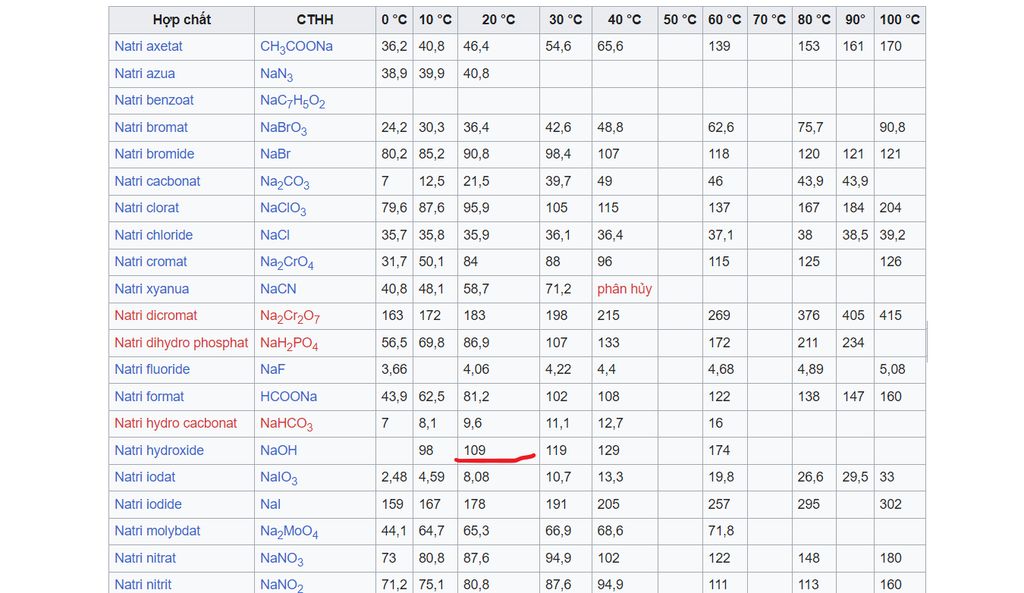Open the Natri cromat link

pos(150,262)
